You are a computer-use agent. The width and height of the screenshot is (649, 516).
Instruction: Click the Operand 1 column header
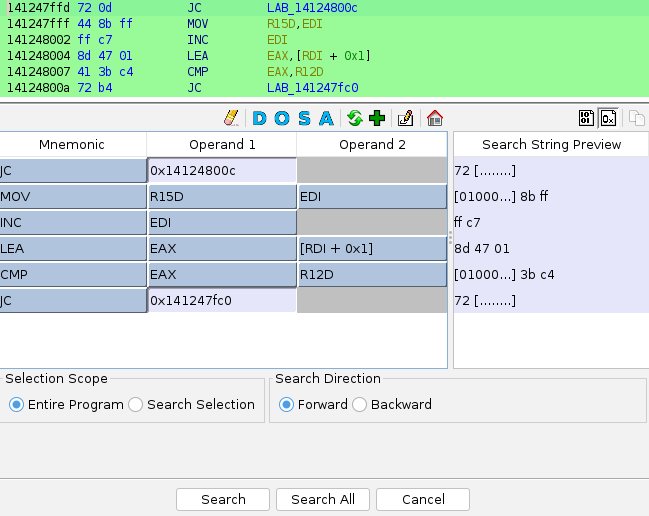coord(222,144)
